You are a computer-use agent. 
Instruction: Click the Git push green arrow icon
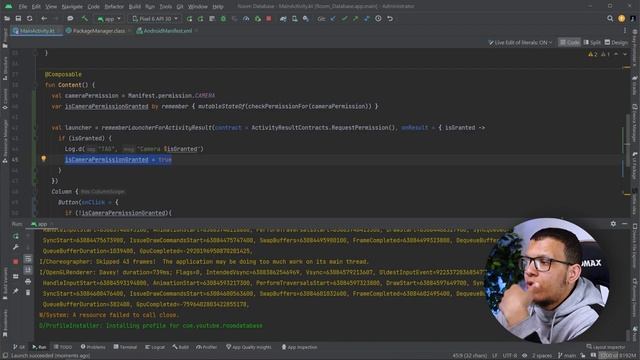tap(356, 19)
